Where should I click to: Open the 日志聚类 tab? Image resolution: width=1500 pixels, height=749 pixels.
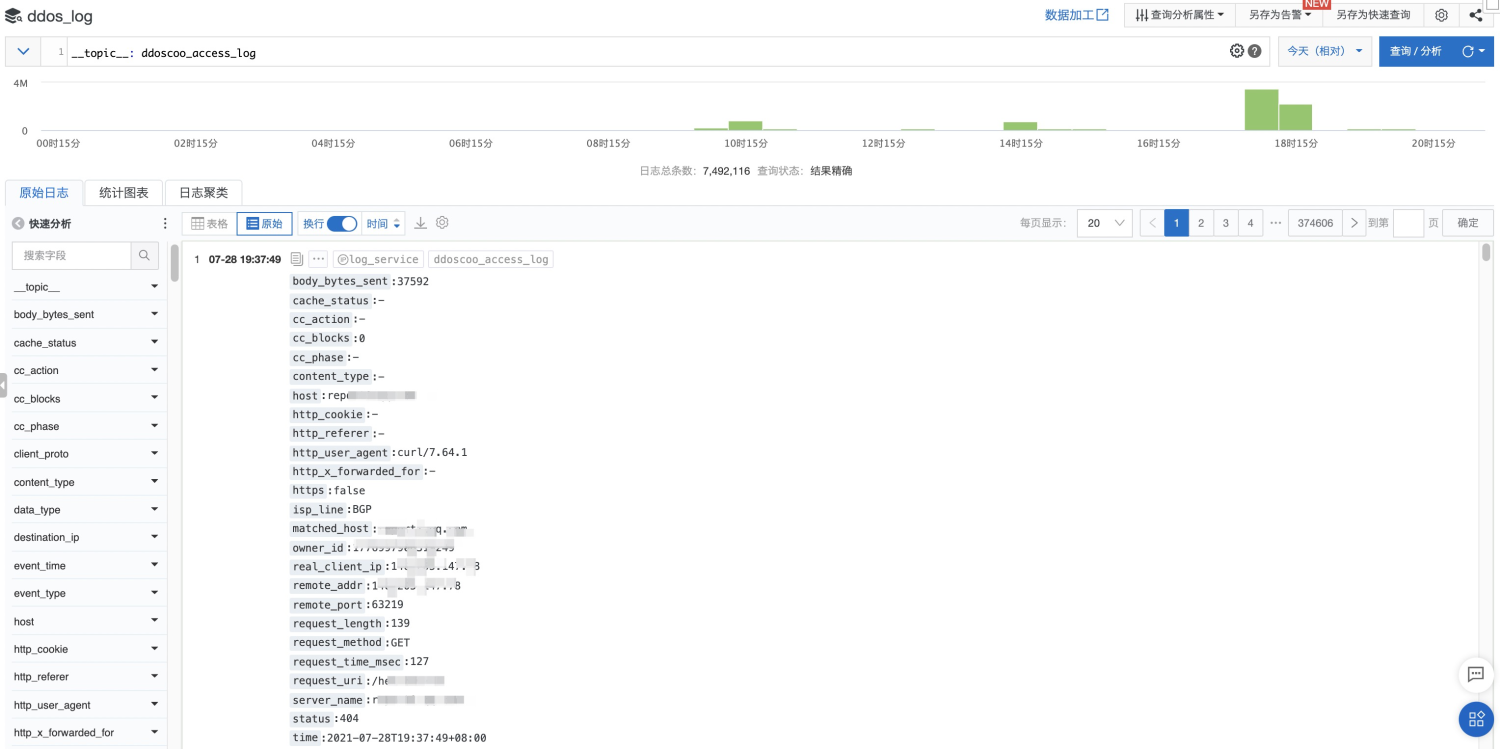pos(203,192)
